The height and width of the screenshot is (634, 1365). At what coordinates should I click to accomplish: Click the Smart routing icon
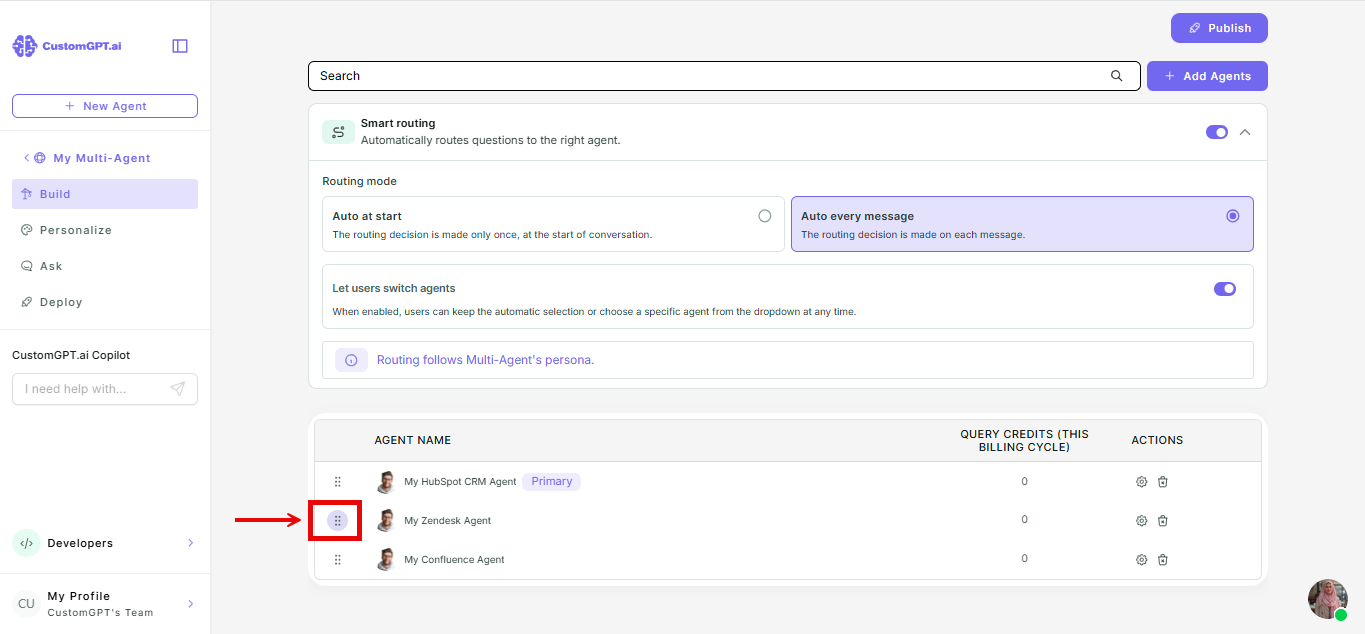[x=338, y=132]
